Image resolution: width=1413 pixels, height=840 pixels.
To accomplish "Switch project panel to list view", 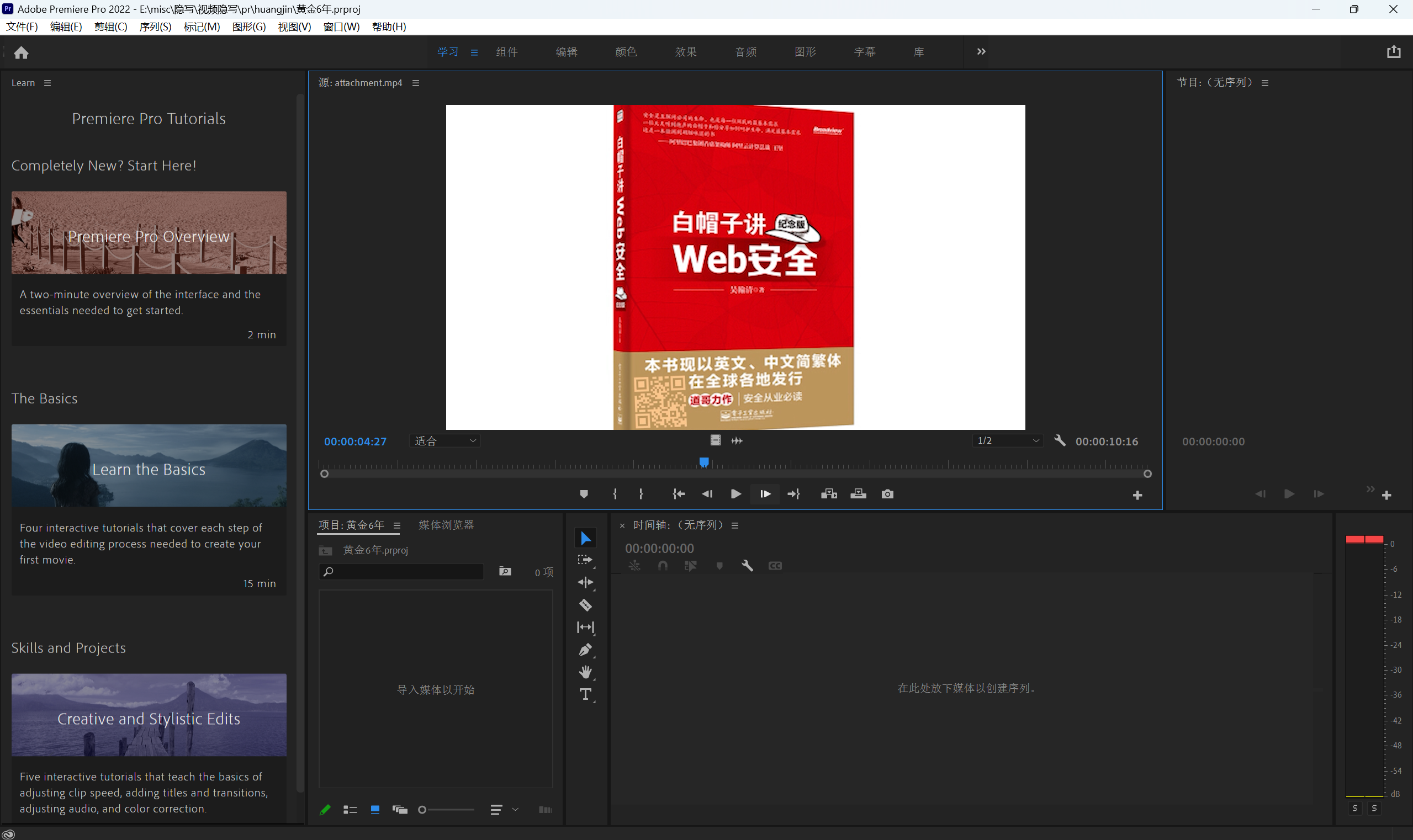I will click(x=350, y=810).
